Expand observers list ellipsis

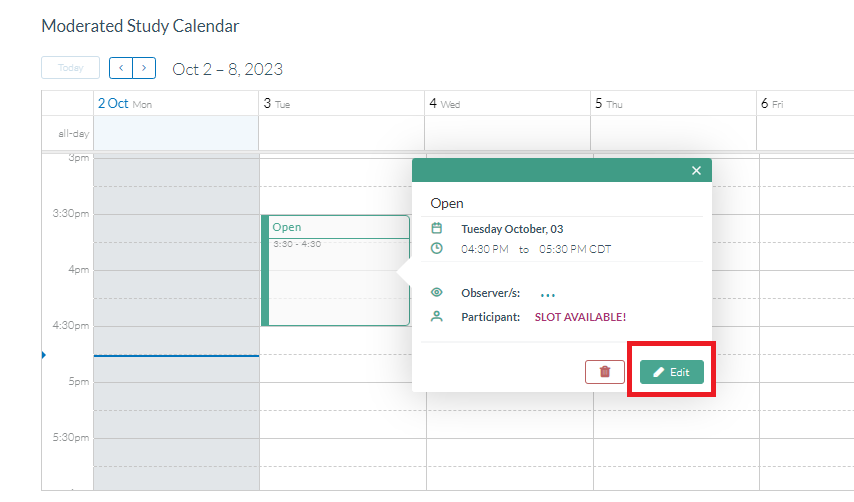tap(547, 294)
